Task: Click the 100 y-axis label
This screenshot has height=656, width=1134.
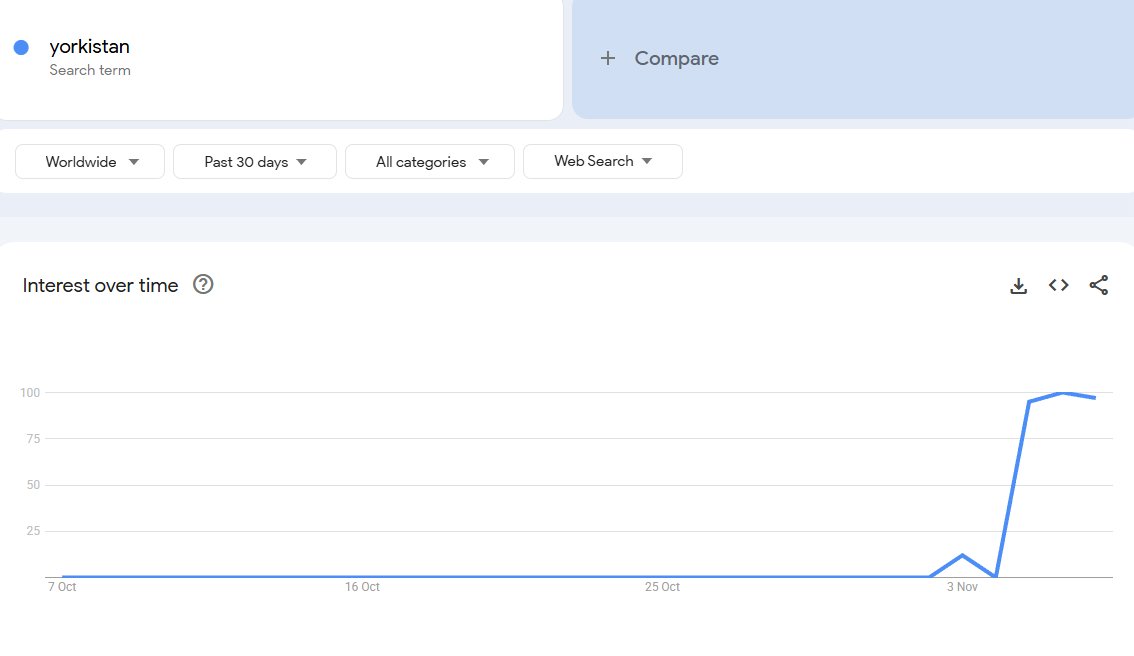Action: 30,393
